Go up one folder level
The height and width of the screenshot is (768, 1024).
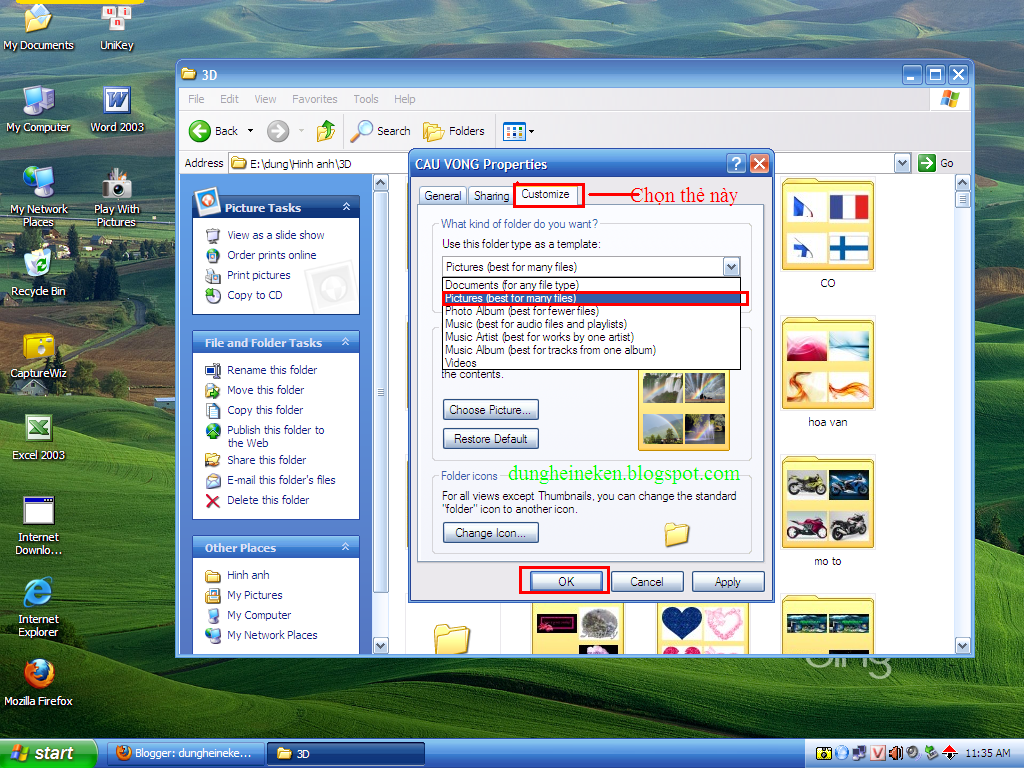coord(326,131)
